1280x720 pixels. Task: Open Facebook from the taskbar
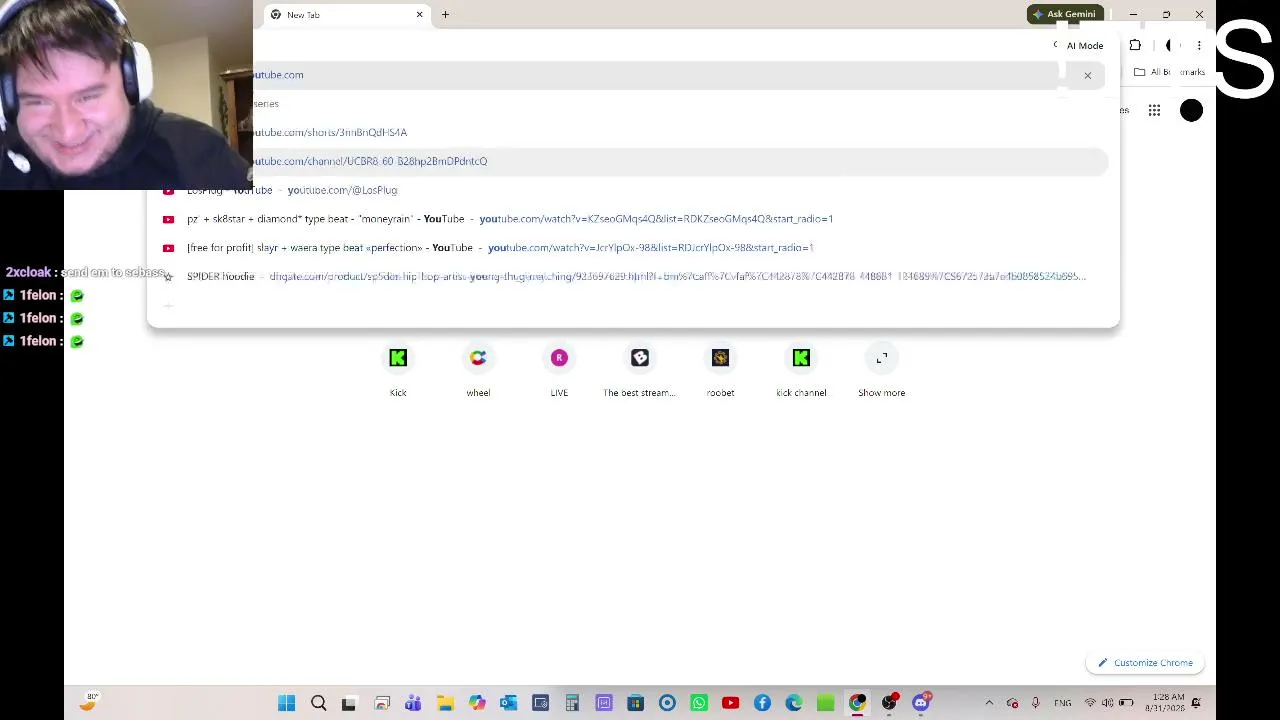pyautogui.click(x=762, y=703)
